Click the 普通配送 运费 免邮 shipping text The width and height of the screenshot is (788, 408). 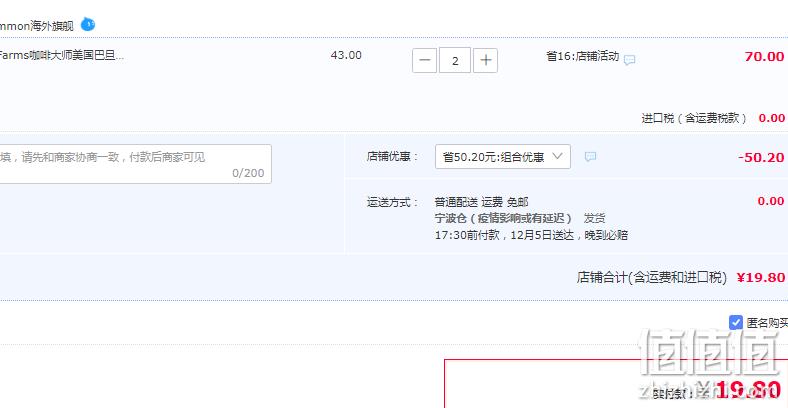click(481, 202)
